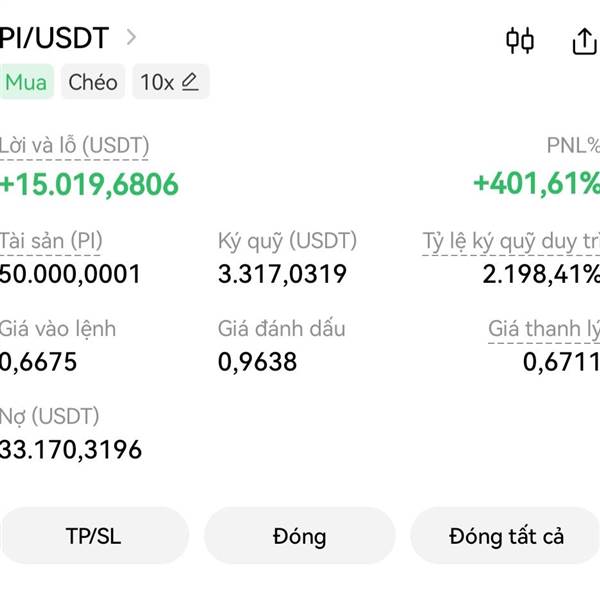Show info for Tỷ lệ ký quỹ duy trì
The width and height of the screenshot is (600, 600).
point(511,241)
